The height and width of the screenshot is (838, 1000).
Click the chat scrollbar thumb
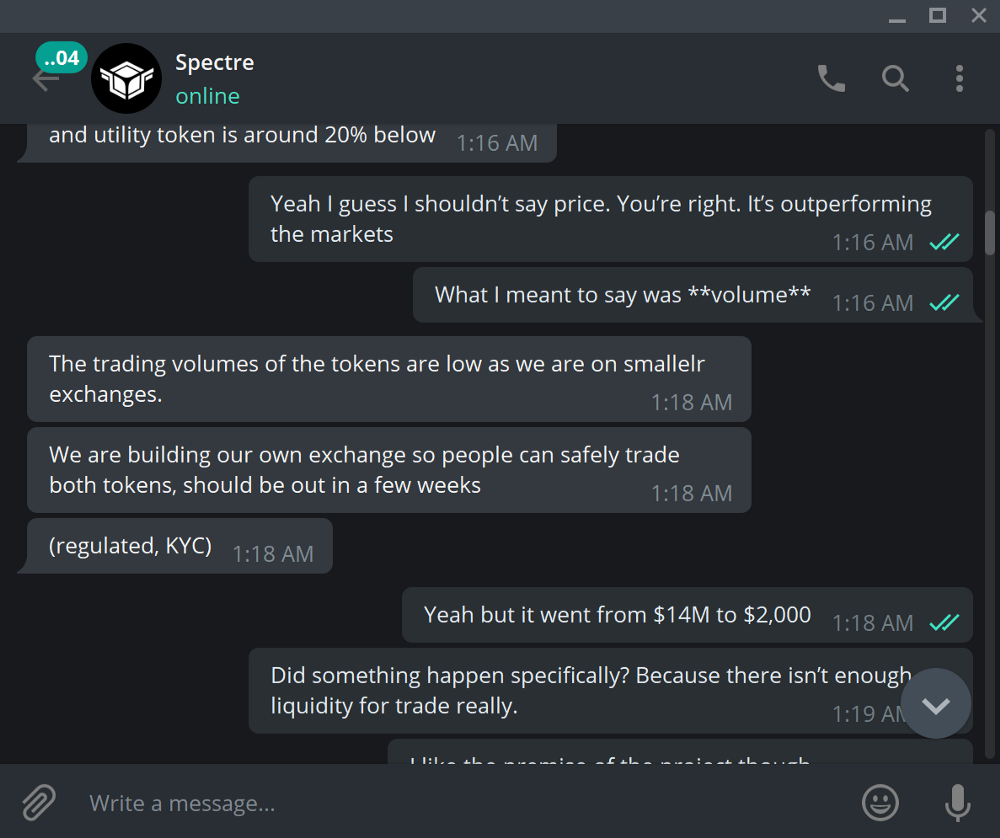990,233
